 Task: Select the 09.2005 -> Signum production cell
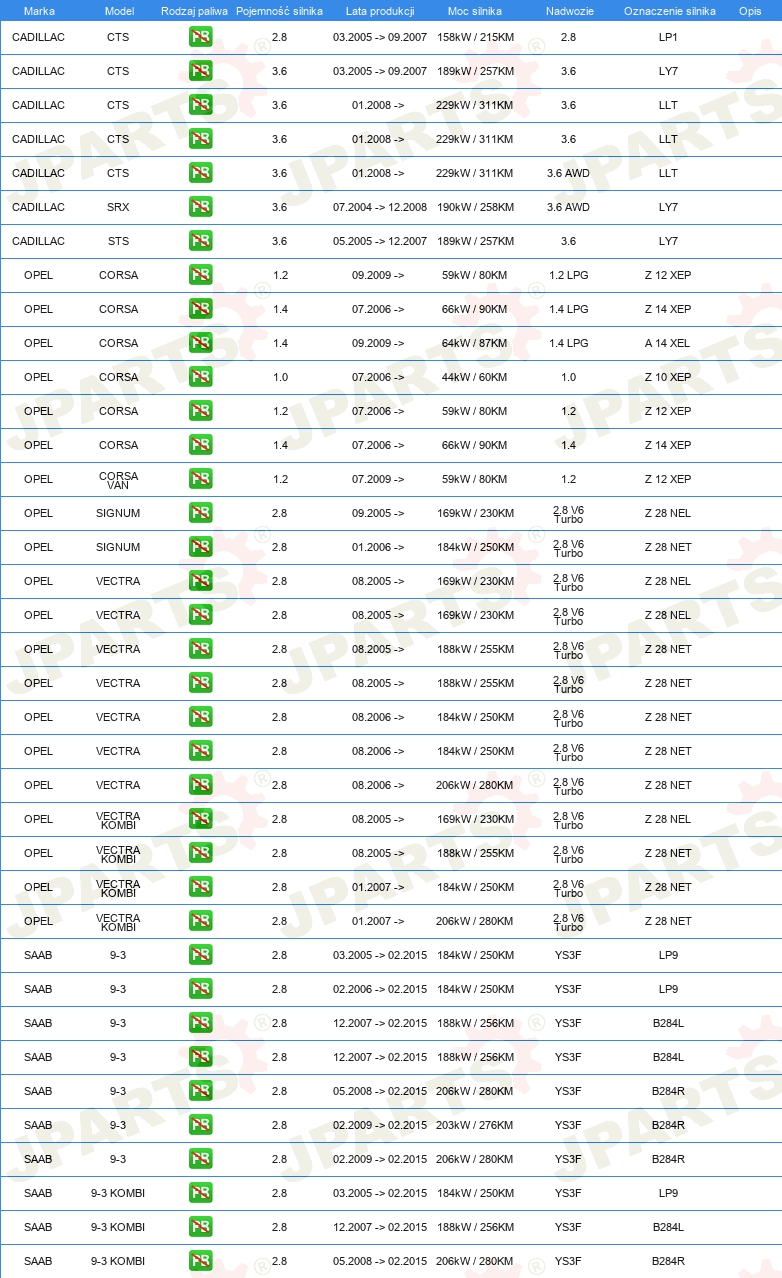(378, 513)
